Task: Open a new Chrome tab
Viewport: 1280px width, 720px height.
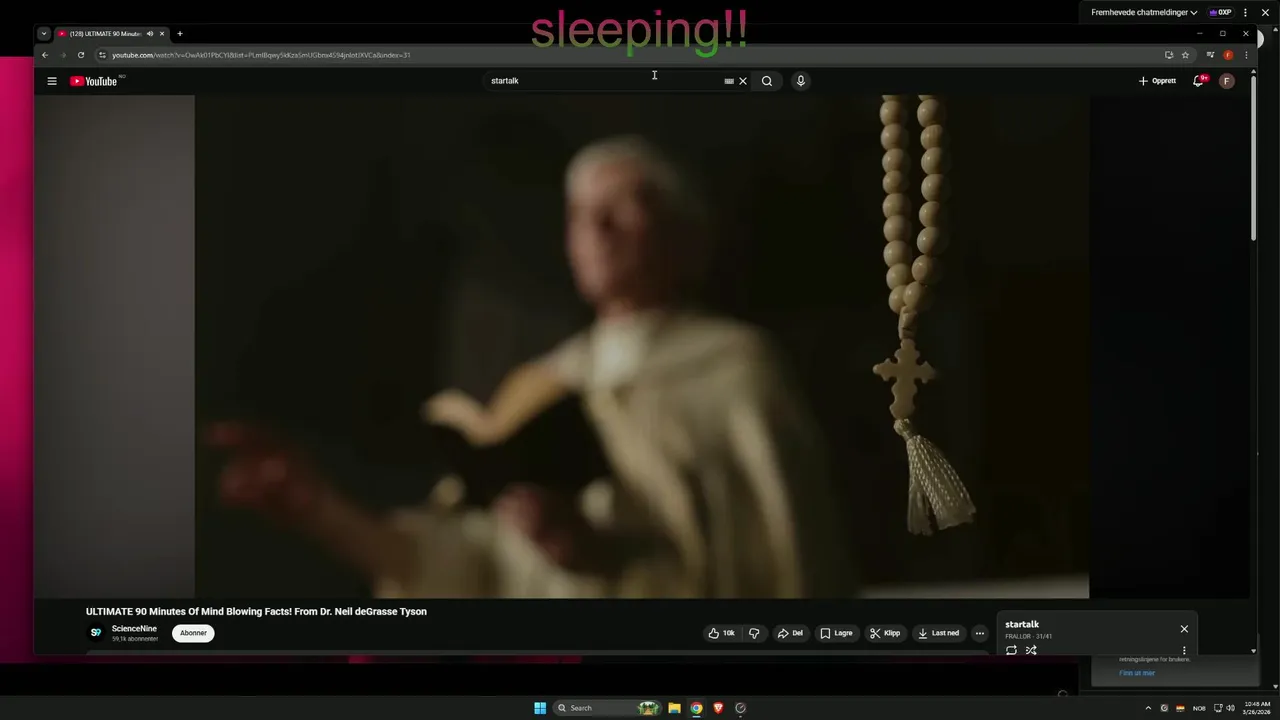Action: (180, 34)
